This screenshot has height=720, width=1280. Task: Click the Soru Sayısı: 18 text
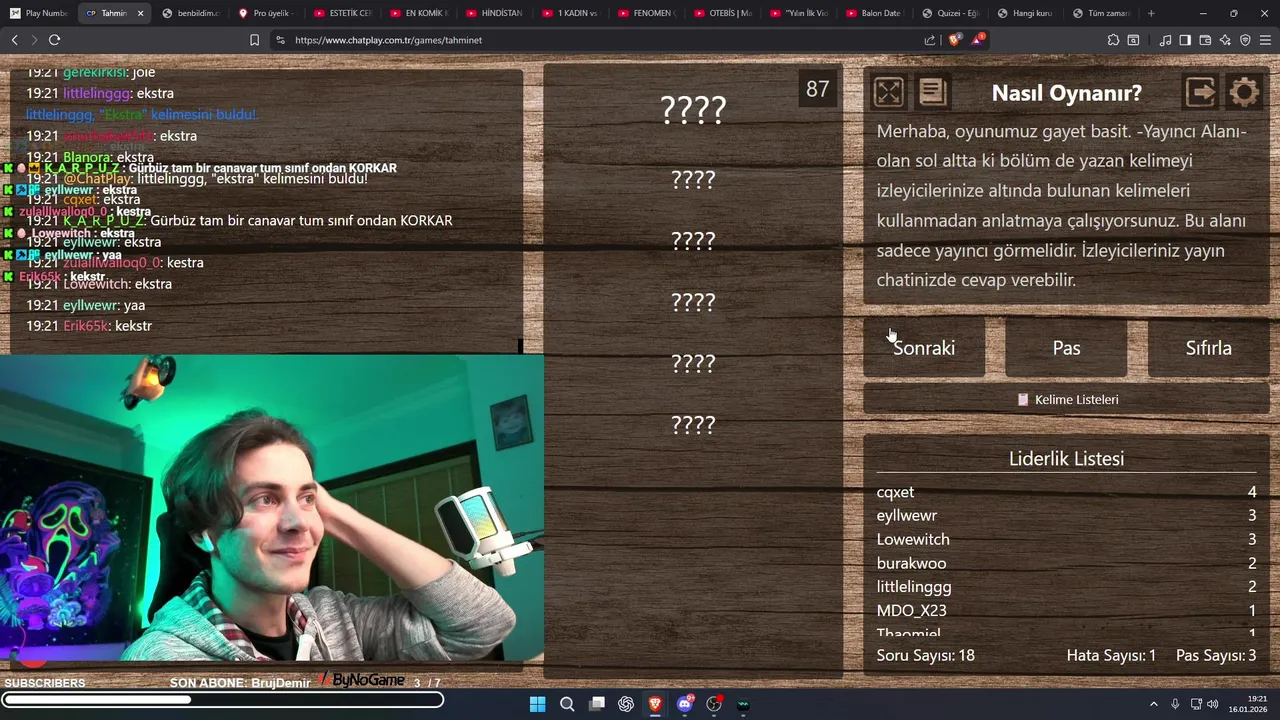(x=926, y=656)
